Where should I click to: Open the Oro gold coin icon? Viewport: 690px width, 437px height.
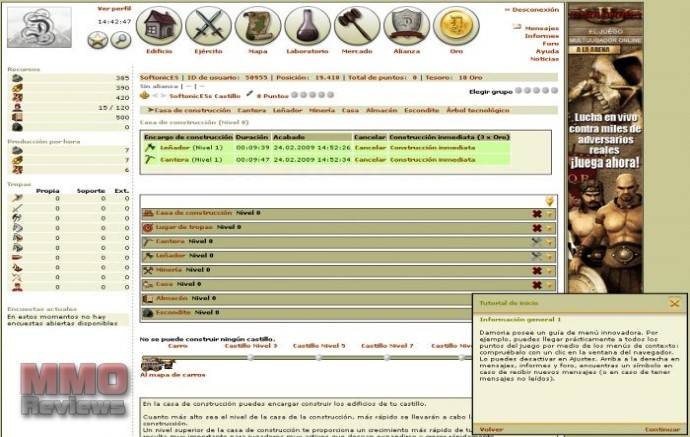tap(456, 26)
